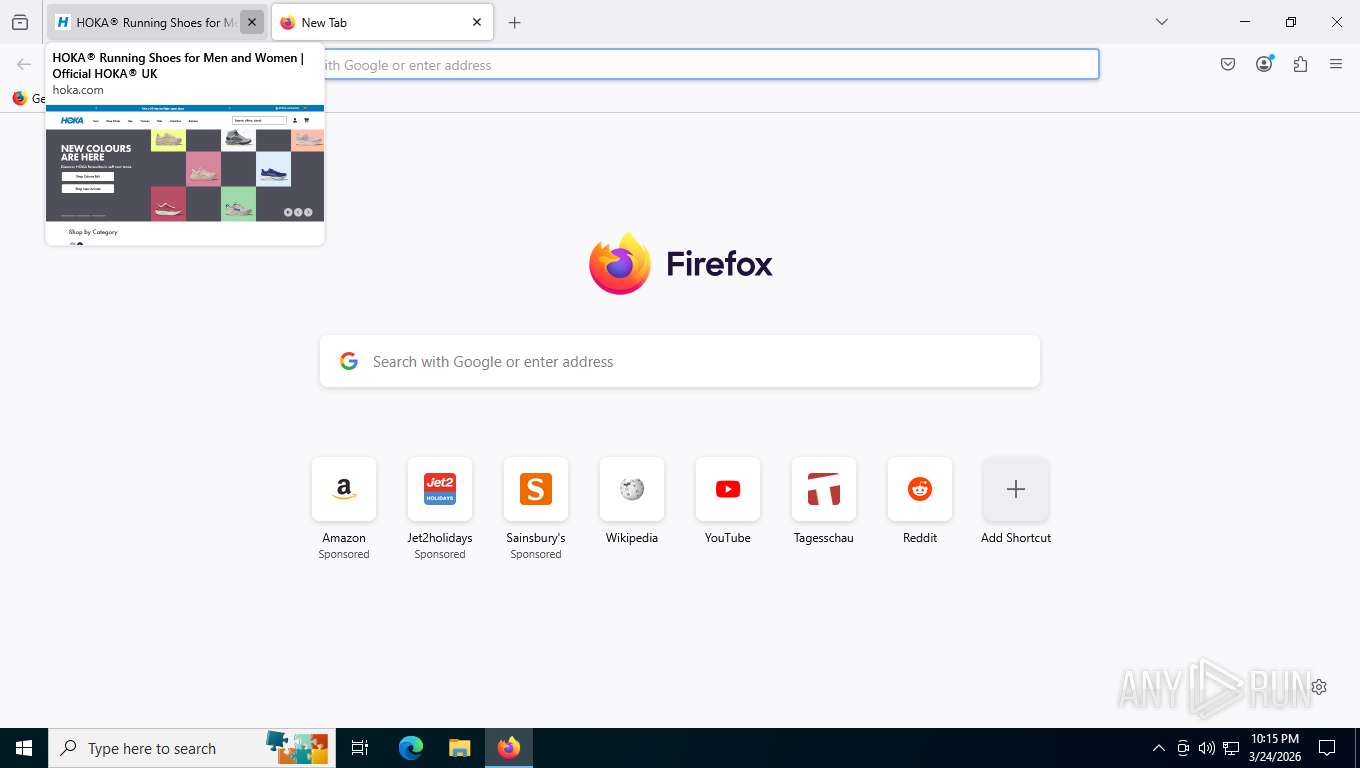Viewport: 1360px width, 768px height.
Task: Switch to the HOKA Running Shoes tab
Action: click(144, 22)
